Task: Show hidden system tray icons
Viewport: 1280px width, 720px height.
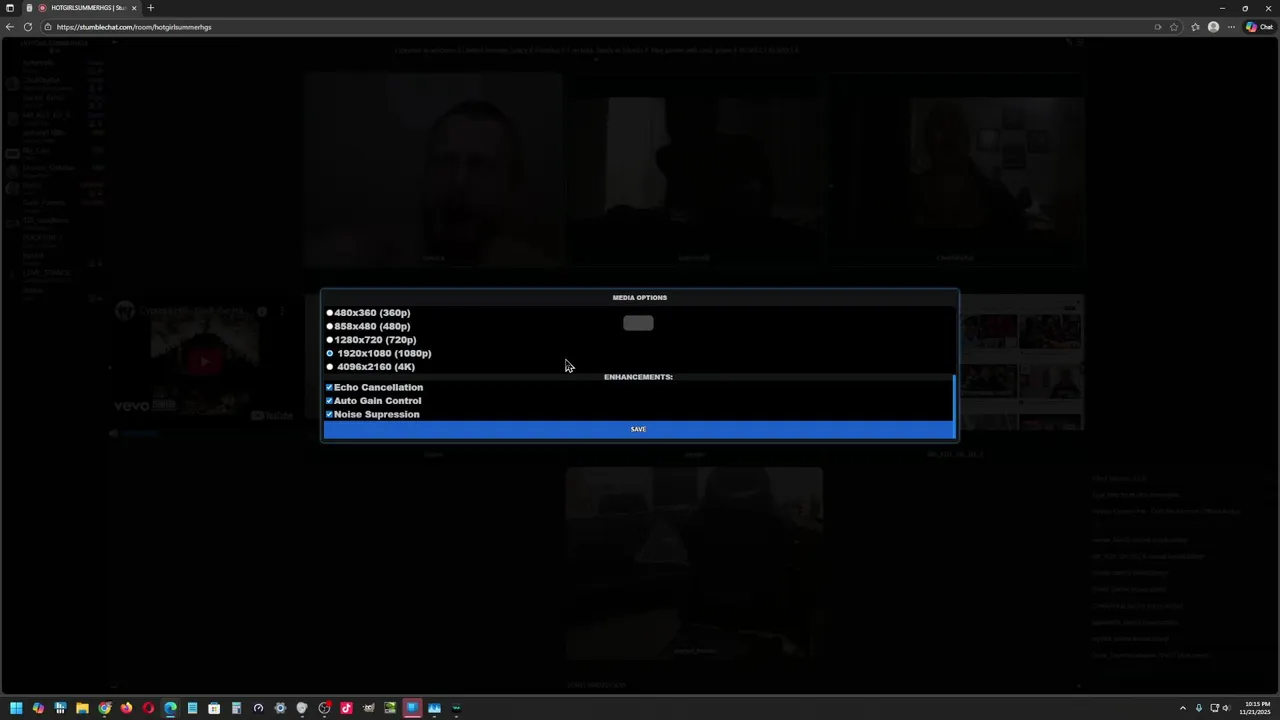Action: [x=1183, y=708]
